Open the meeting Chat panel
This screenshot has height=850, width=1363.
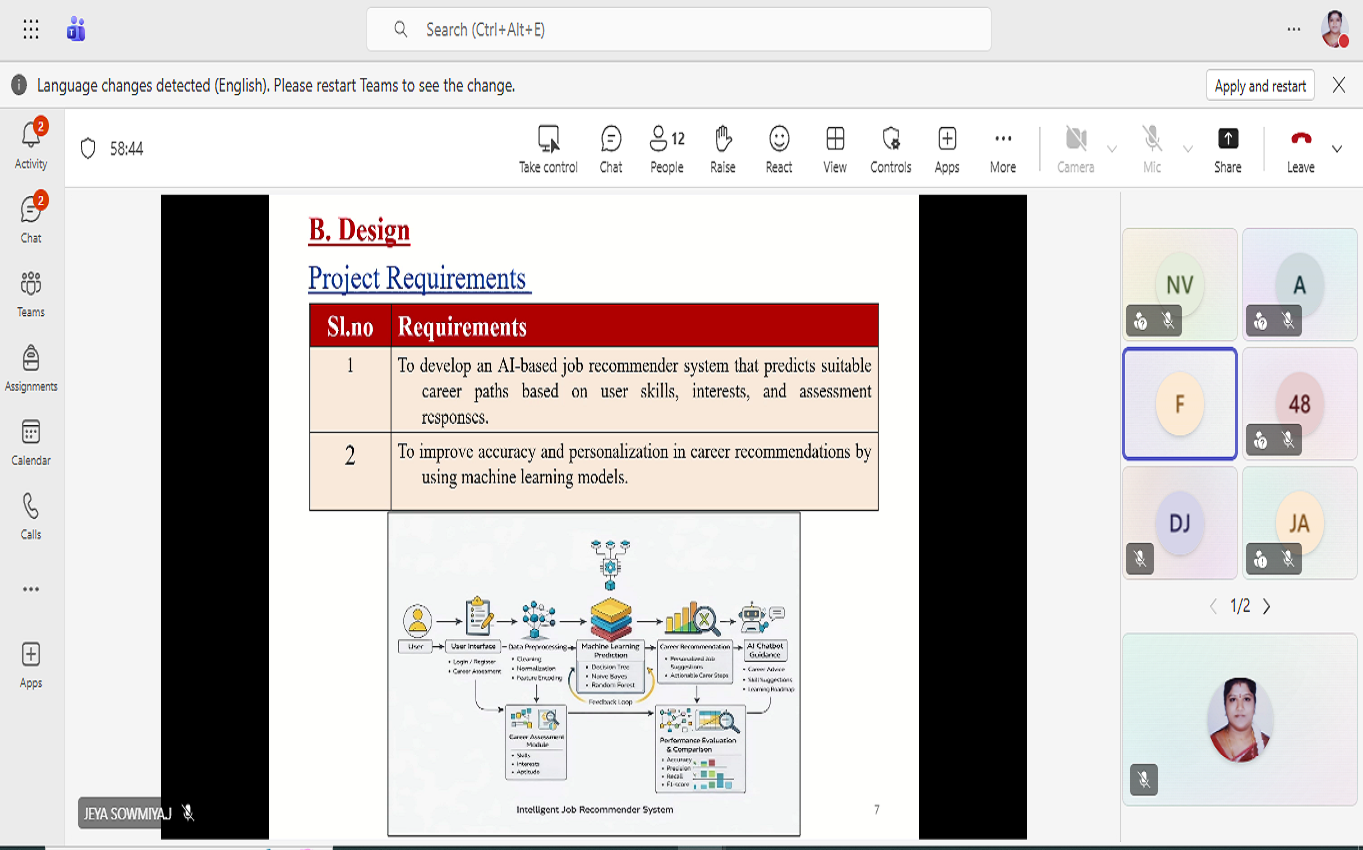(x=611, y=149)
